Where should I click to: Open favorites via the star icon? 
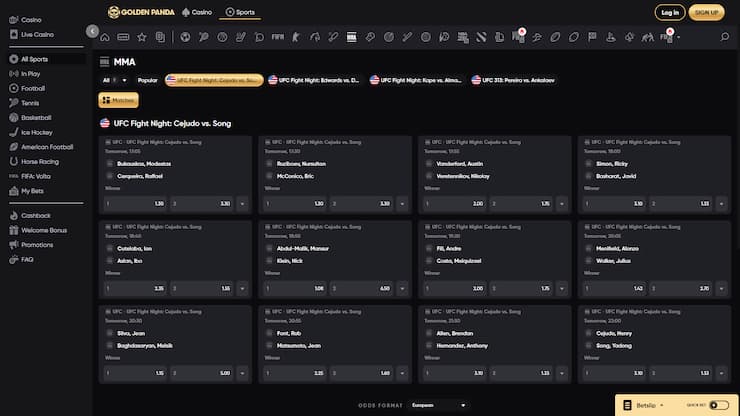[142, 37]
